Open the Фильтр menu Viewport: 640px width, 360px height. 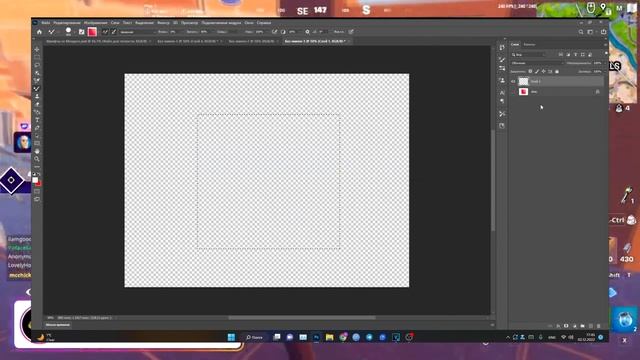coord(163,23)
